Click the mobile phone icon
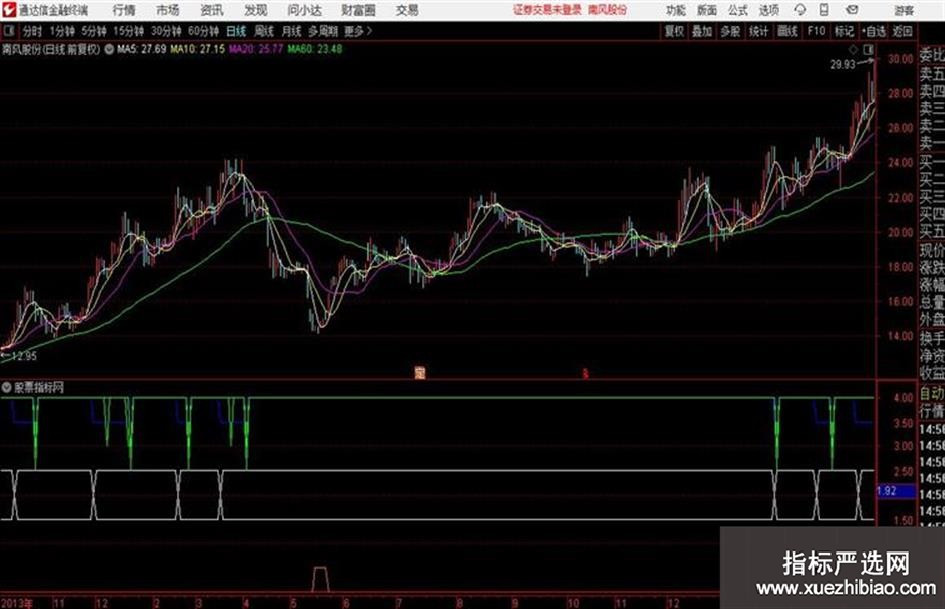The width and height of the screenshot is (945, 609). coord(824,10)
